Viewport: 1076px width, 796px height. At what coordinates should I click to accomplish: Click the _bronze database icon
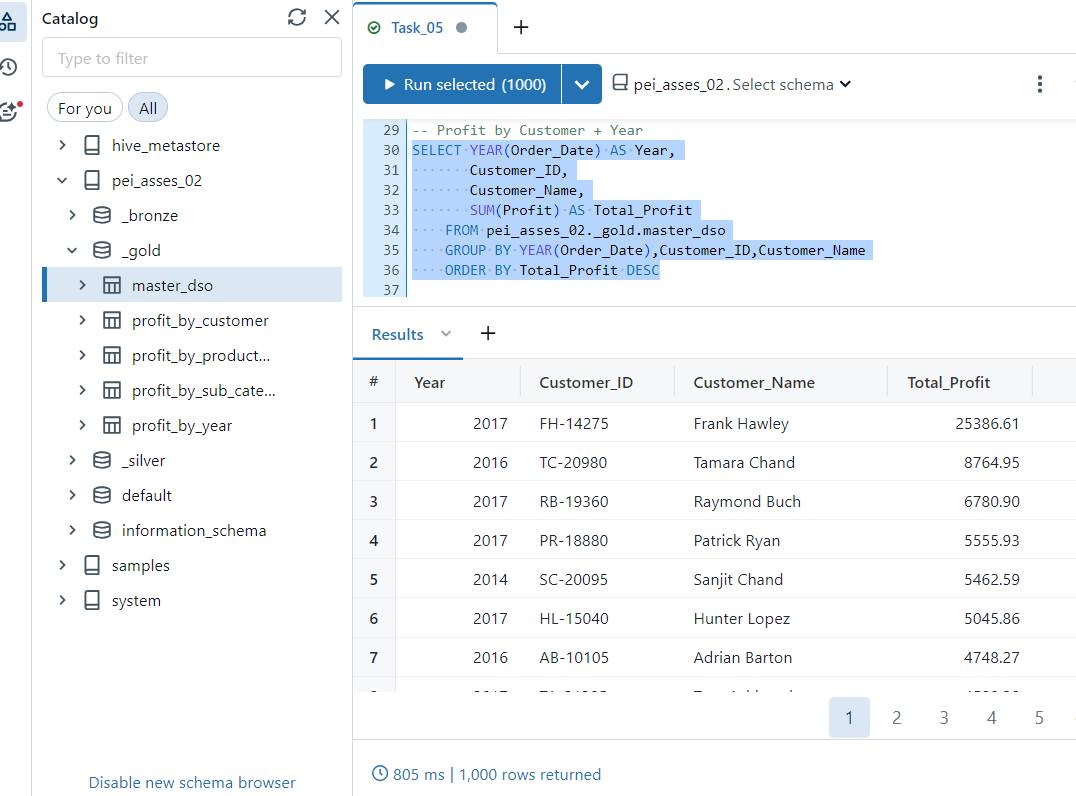point(102,215)
